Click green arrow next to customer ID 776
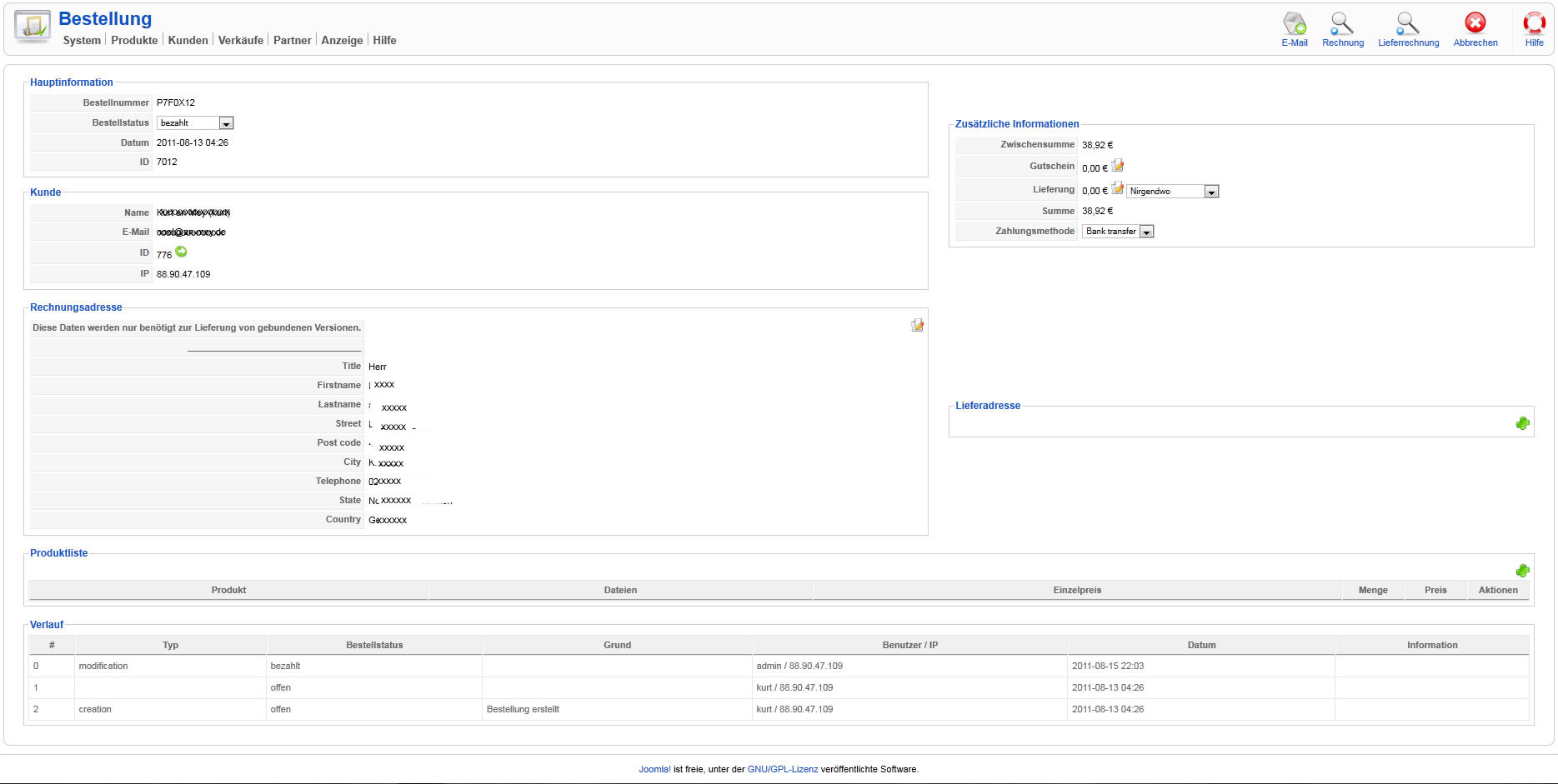 click(181, 252)
